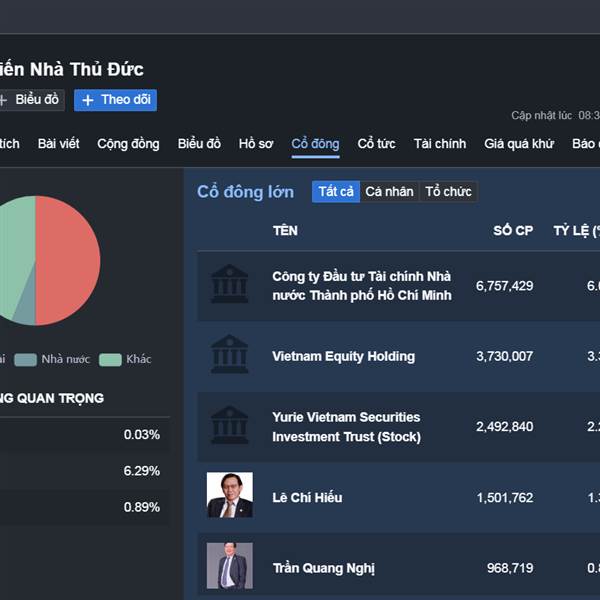Screen dimensions: 600x600
Task: Click the 0.89% value
Action: point(142,507)
